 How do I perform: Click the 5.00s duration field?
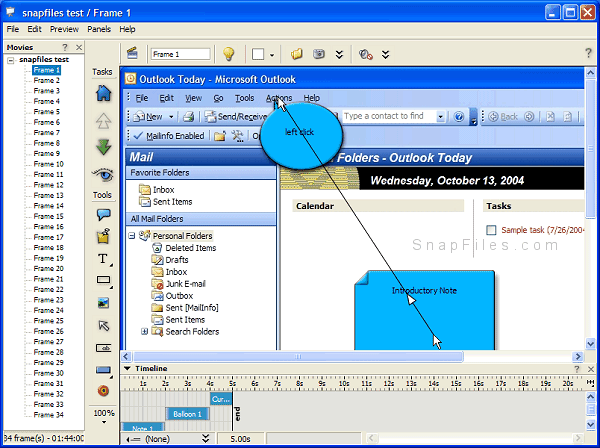pyautogui.click(x=240, y=439)
